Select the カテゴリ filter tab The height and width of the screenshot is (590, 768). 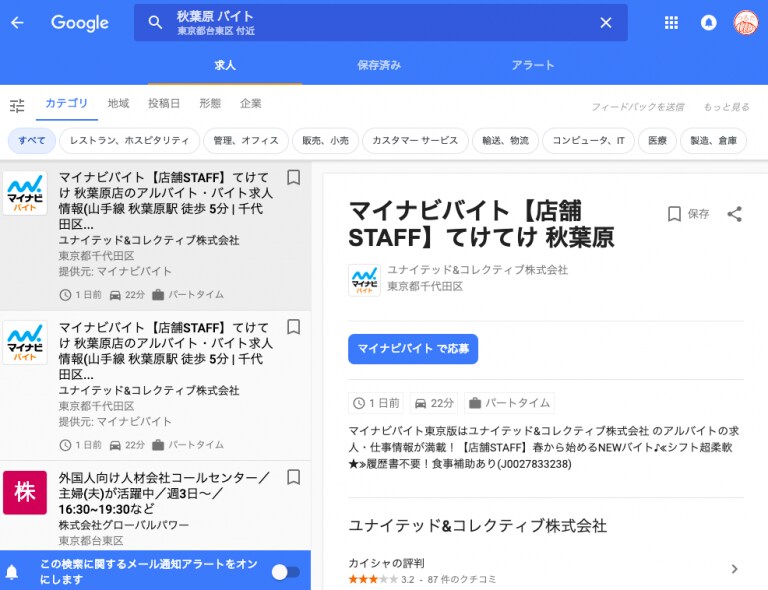(x=67, y=104)
